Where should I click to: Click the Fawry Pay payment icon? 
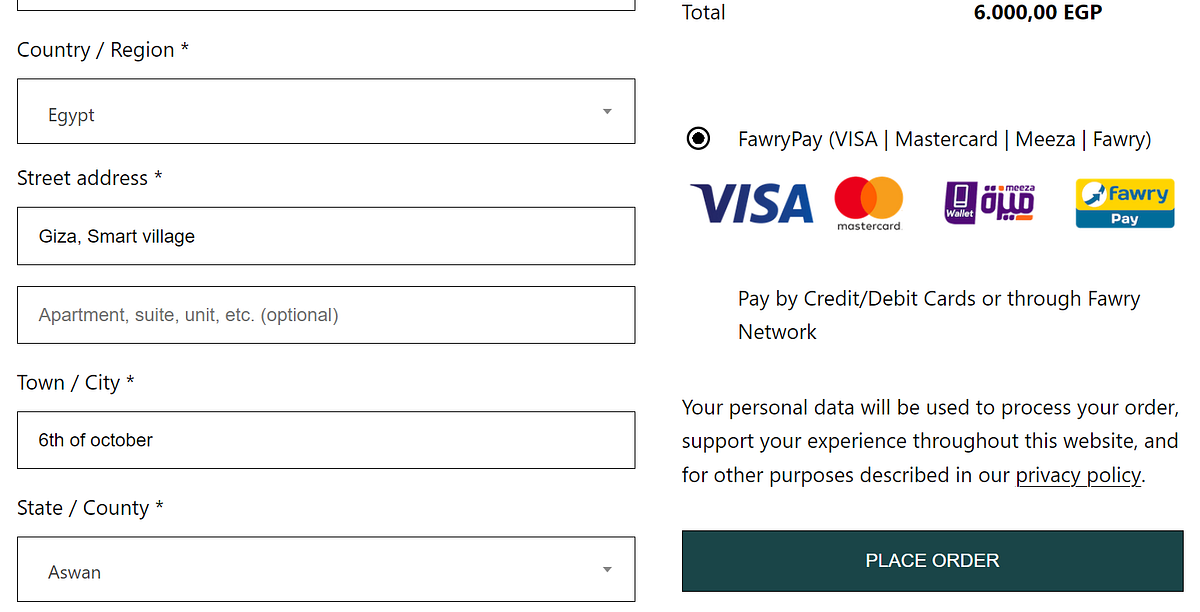point(1124,203)
